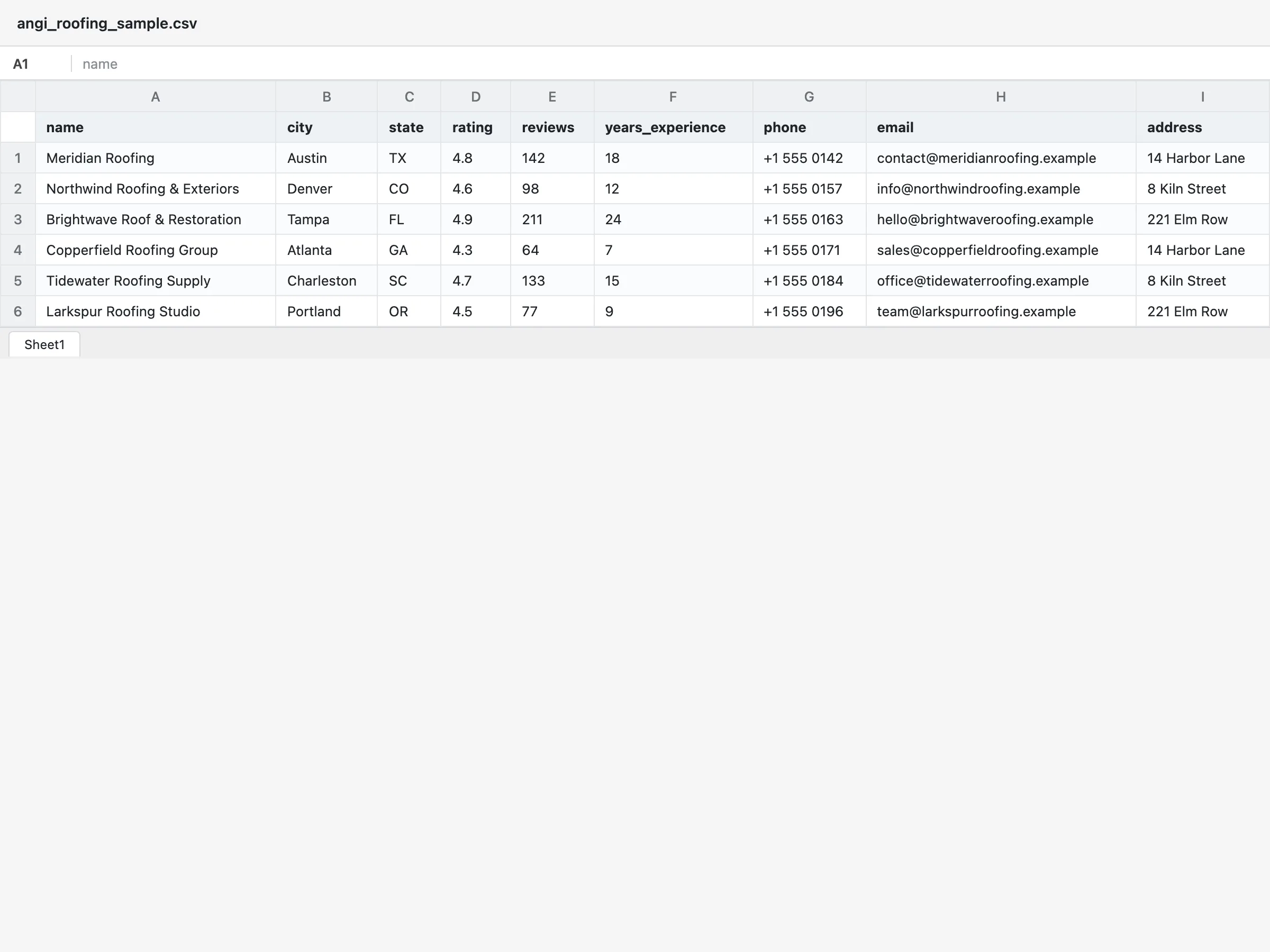This screenshot has width=1270, height=952.
Task: Click the city cell 'Charleston'
Action: (326, 281)
